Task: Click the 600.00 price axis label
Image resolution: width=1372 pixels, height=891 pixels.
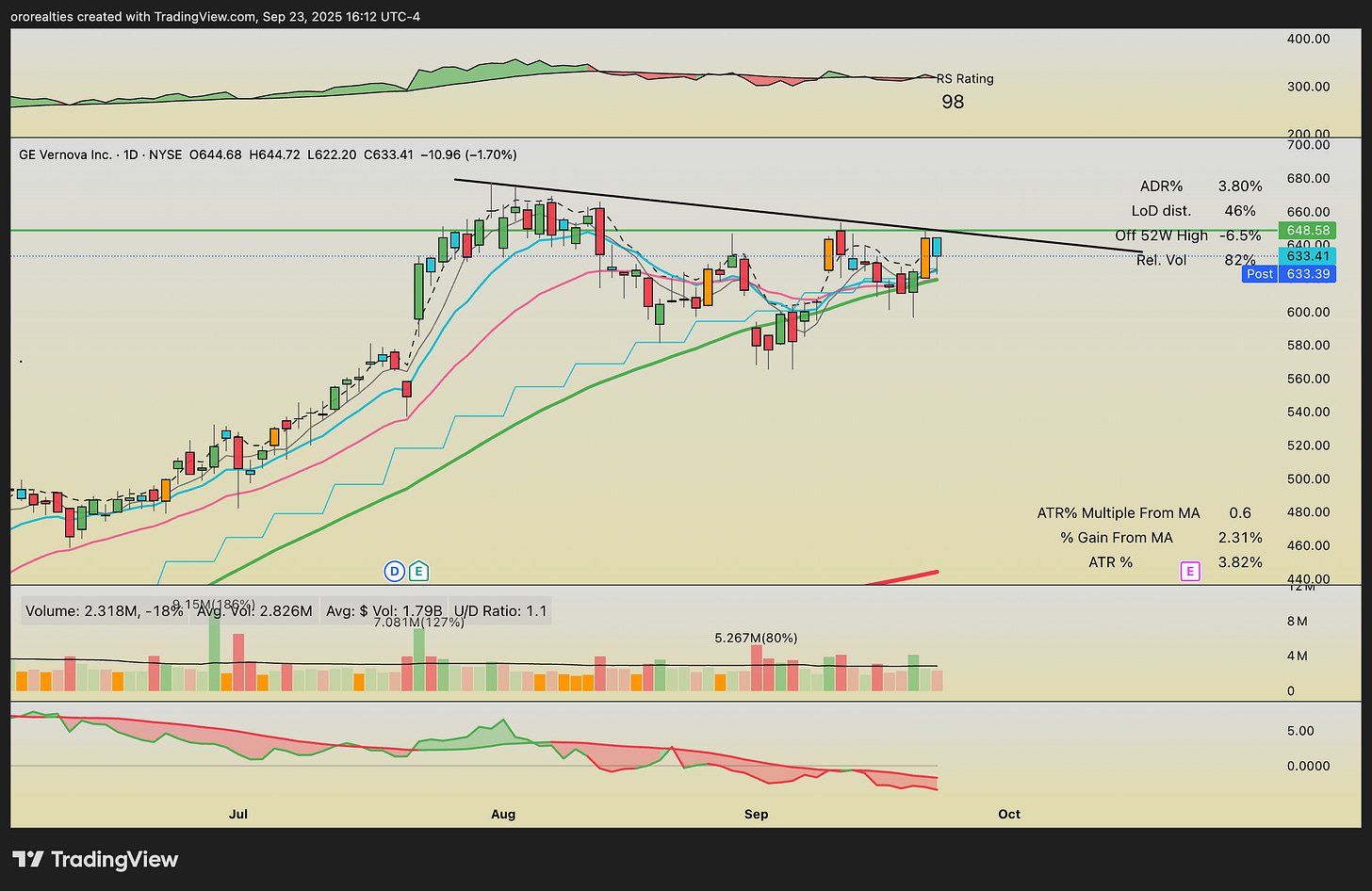Action: tap(1309, 312)
